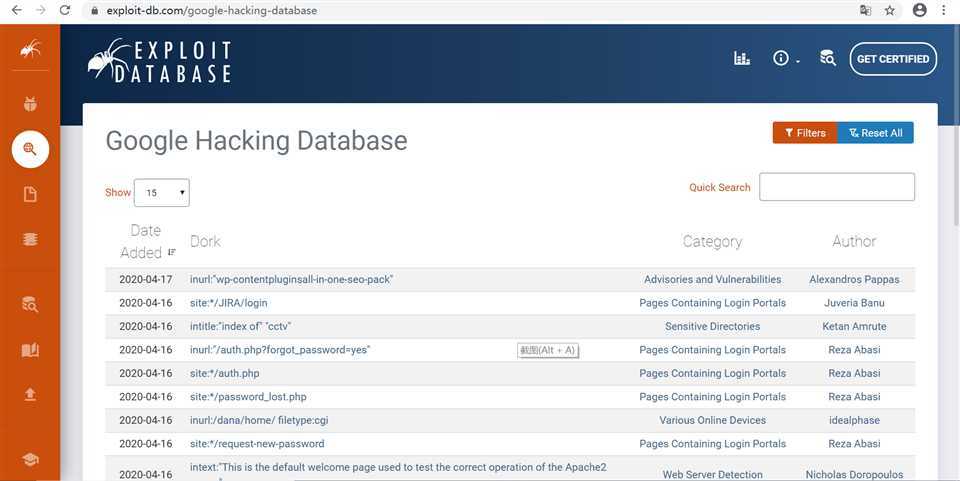This screenshot has height=481, width=960.
Task: Click Reza Abasi in site:*/auth.php row
Action: pos(854,373)
